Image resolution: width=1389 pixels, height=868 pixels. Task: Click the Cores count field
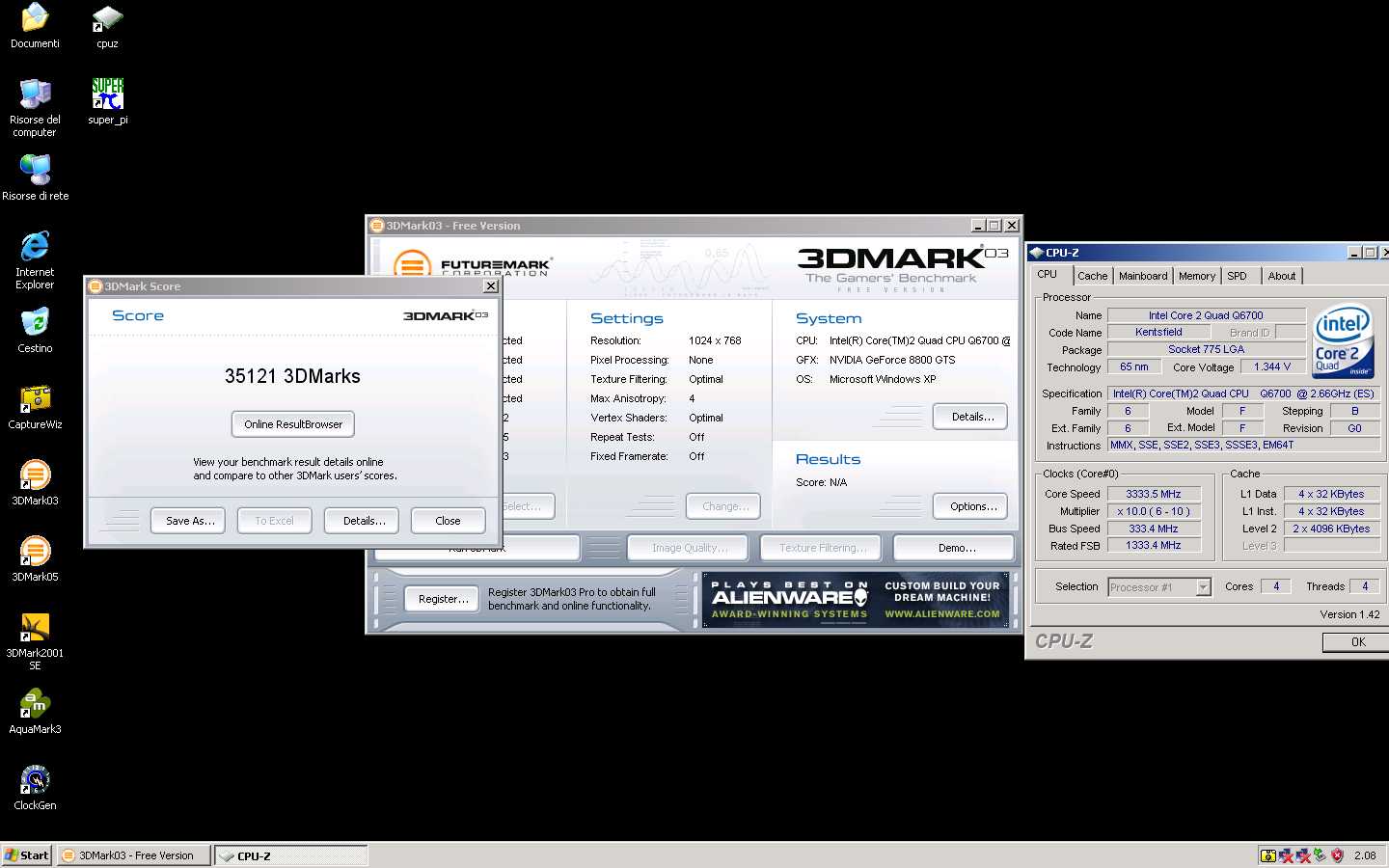1275,586
